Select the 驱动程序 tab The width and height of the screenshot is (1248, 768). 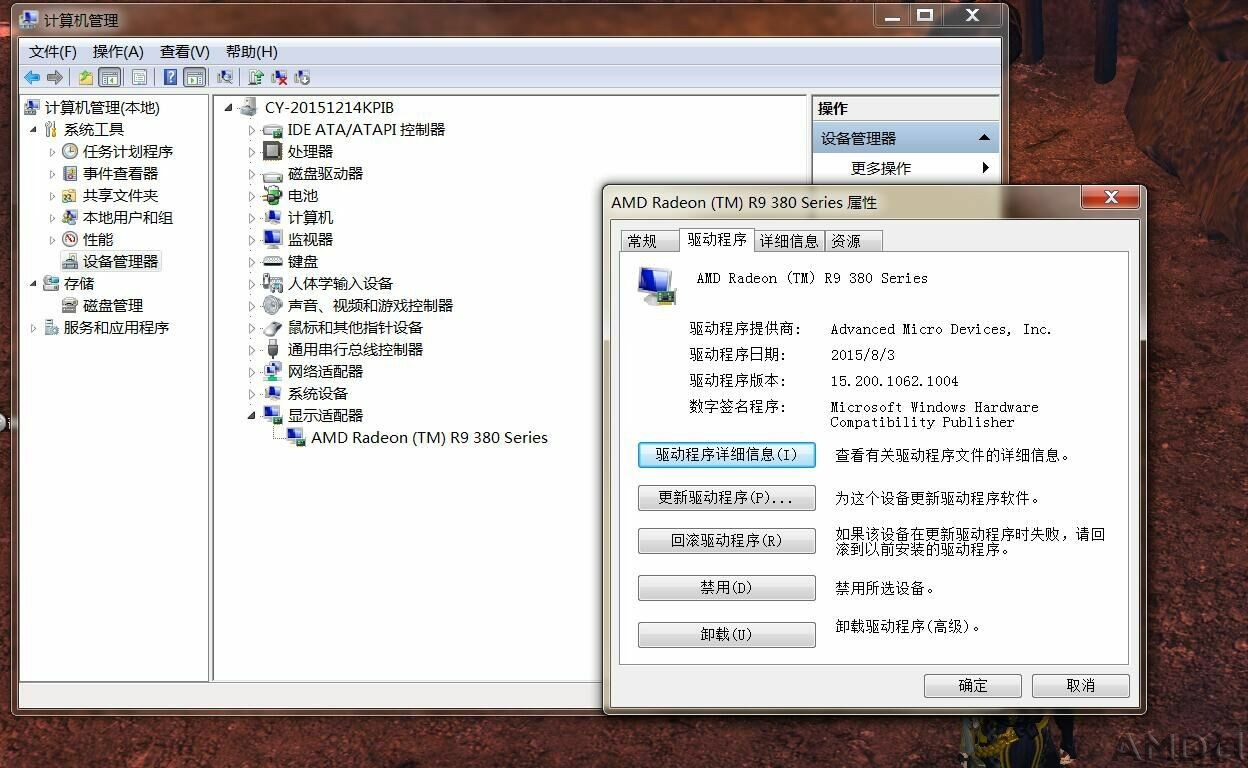pos(717,239)
